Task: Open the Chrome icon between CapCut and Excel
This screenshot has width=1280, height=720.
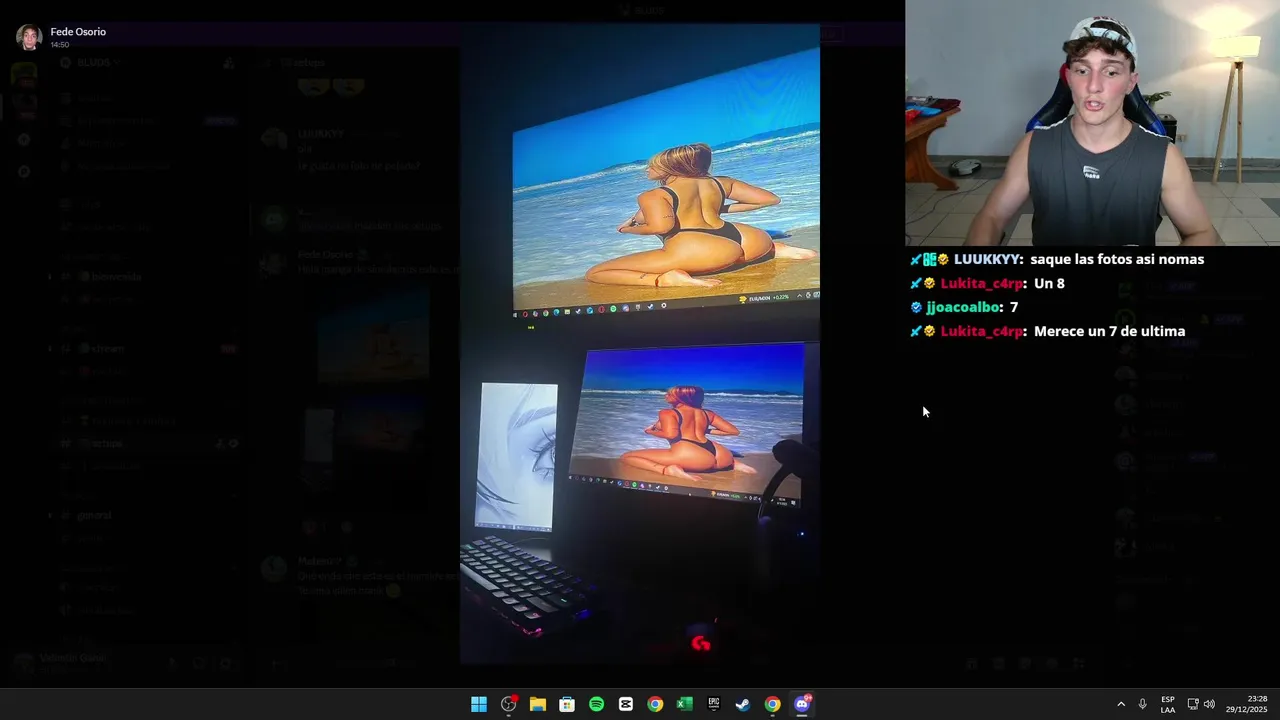Action: [655, 704]
